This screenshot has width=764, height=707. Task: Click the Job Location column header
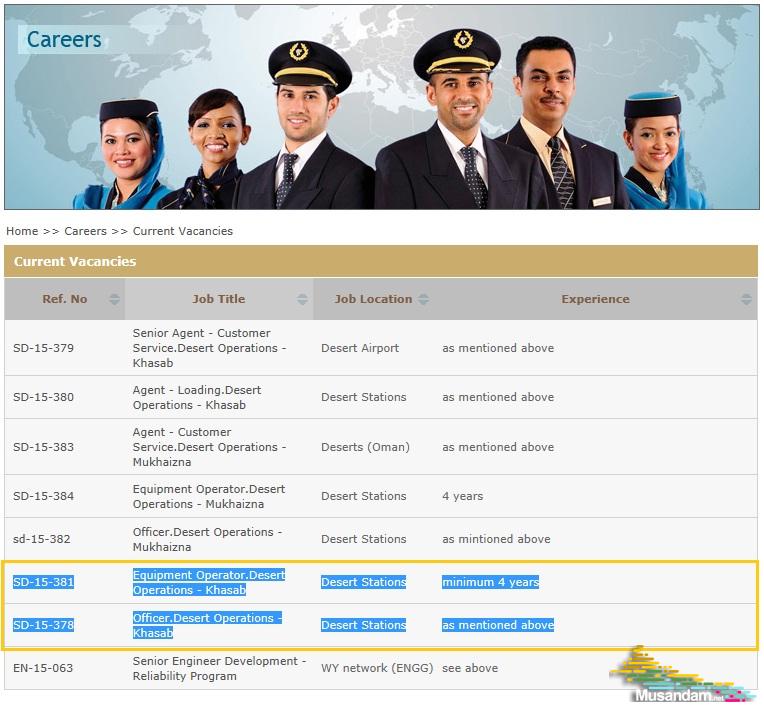click(373, 299)
